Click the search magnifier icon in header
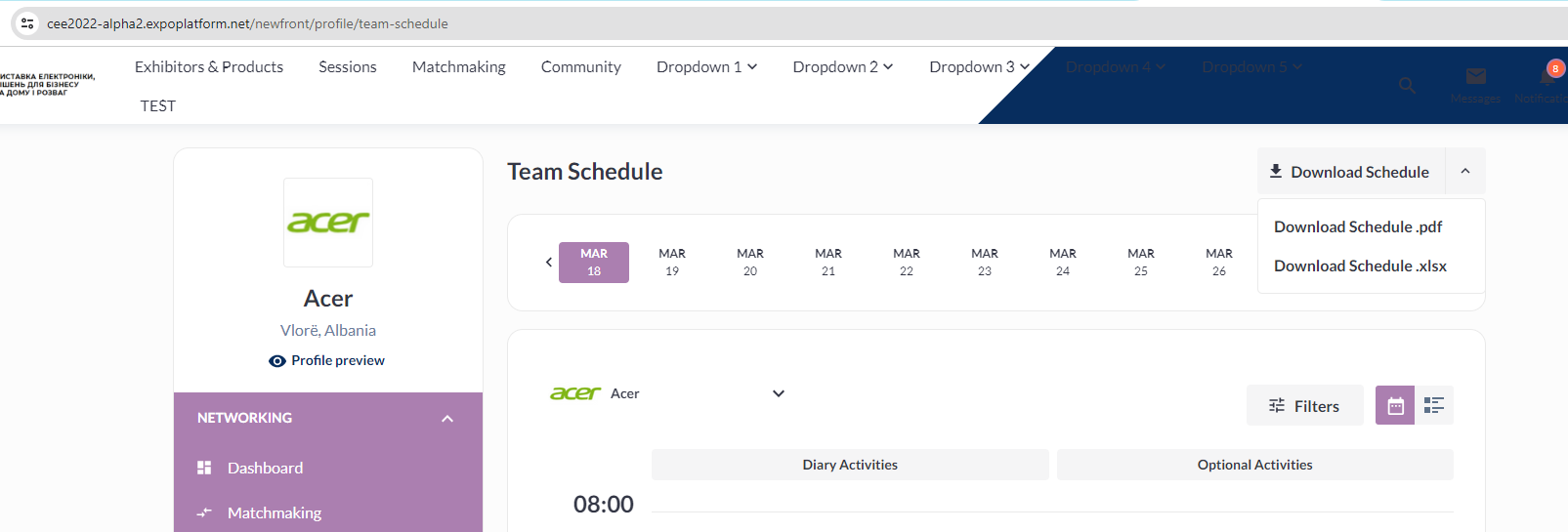This screenshot has width=1568, height=532. [1407, 86]
